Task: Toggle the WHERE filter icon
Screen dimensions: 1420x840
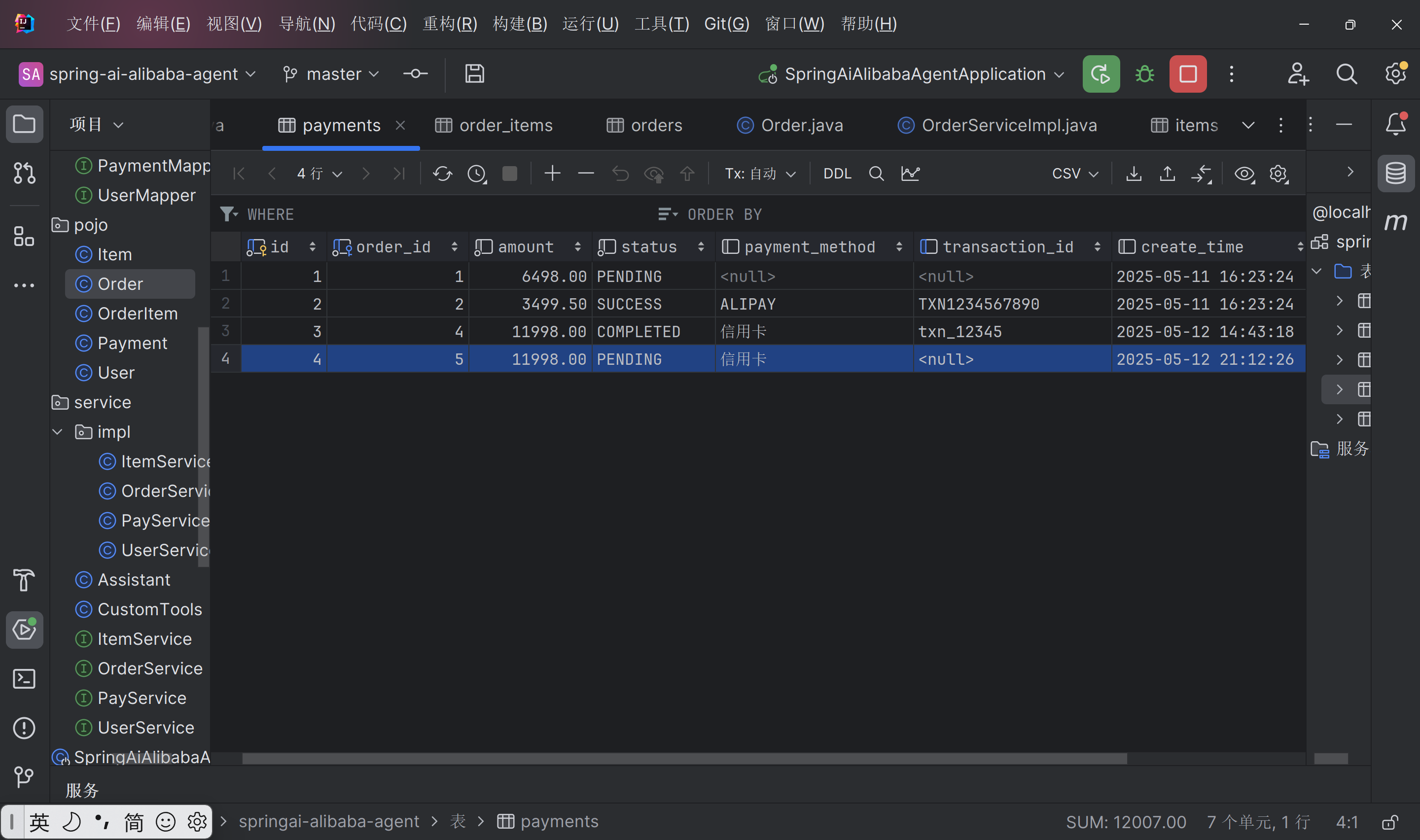Action: point(227,214)
